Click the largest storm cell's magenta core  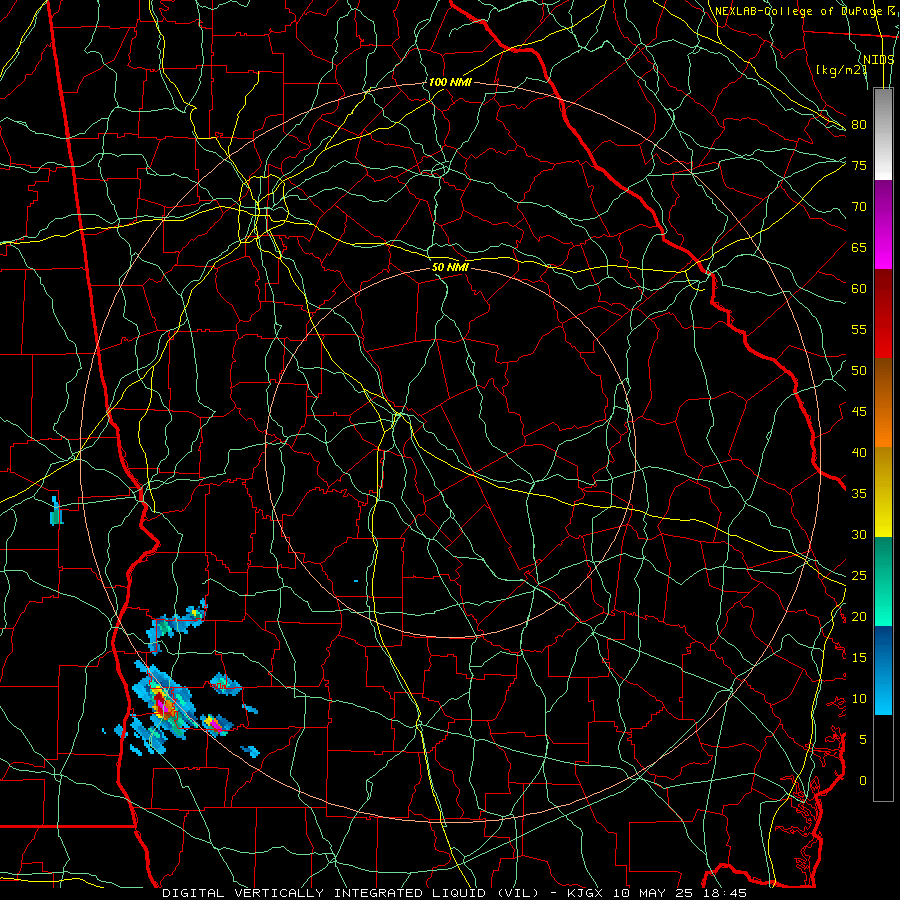pyautogui.click(x=164, y=708)
